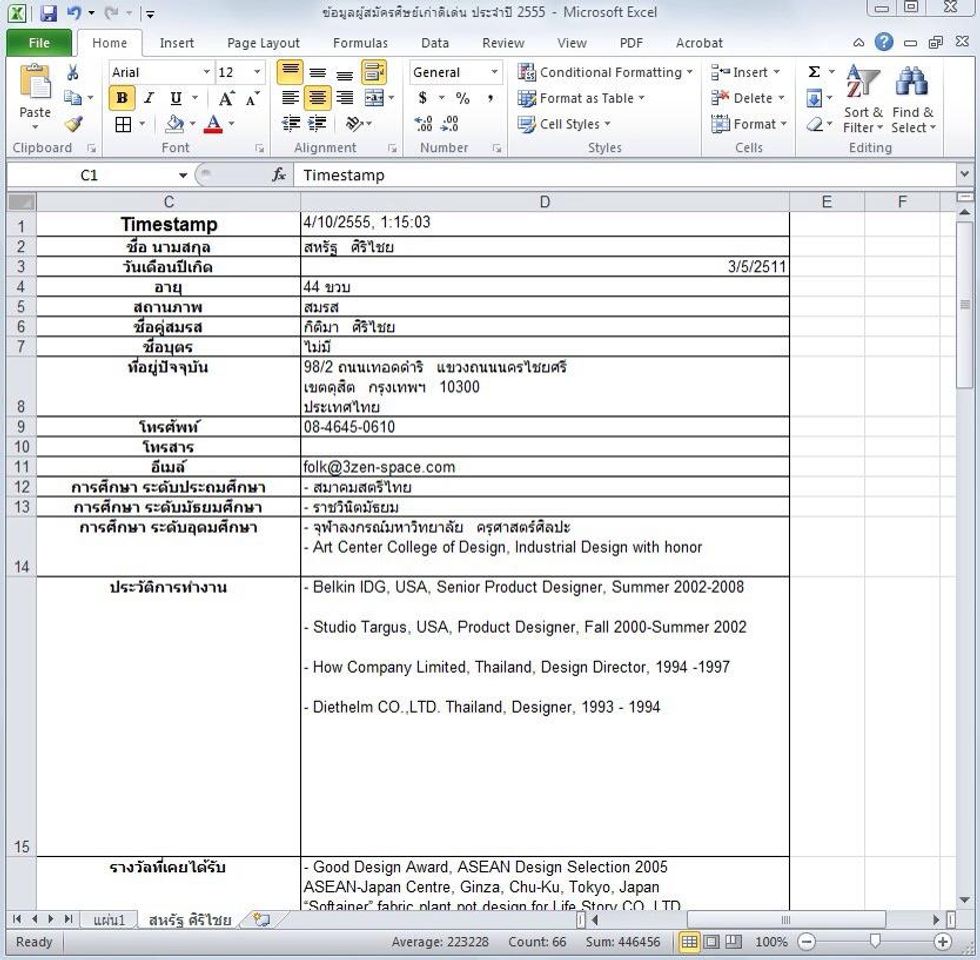Toggle Wrap Text button

pyautogui.click(x=373, y=72)
